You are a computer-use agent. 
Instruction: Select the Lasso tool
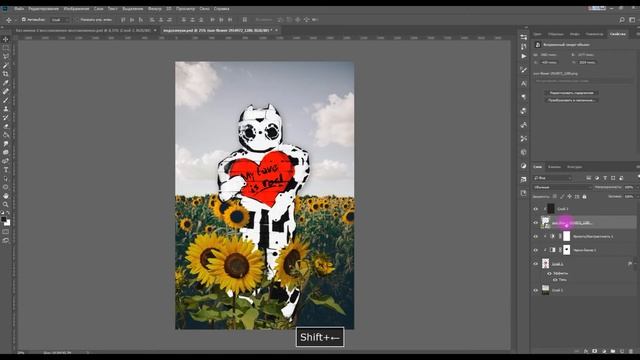coord(6,57)
